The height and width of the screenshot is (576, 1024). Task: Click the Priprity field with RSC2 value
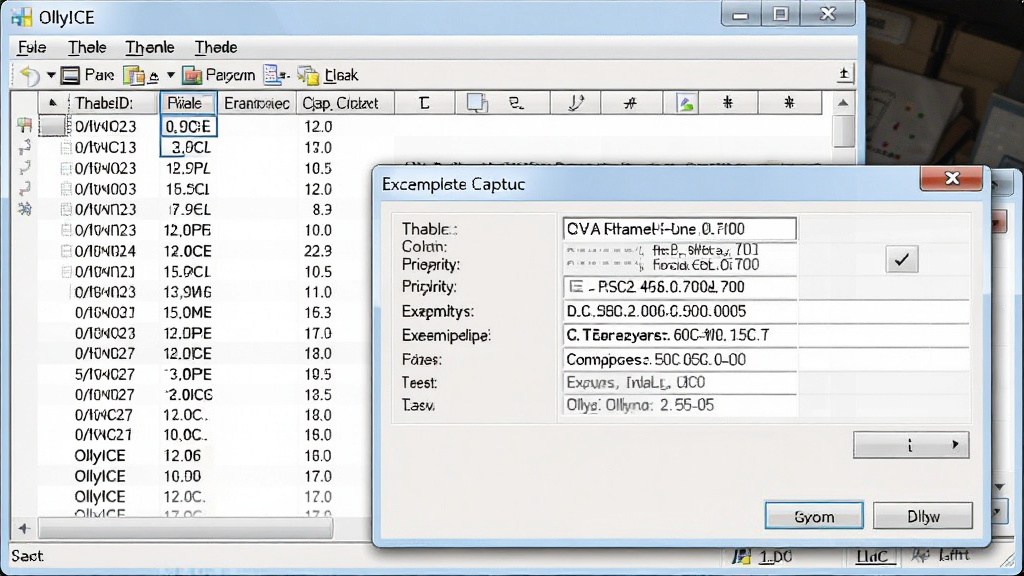click(x=679, y=287)
